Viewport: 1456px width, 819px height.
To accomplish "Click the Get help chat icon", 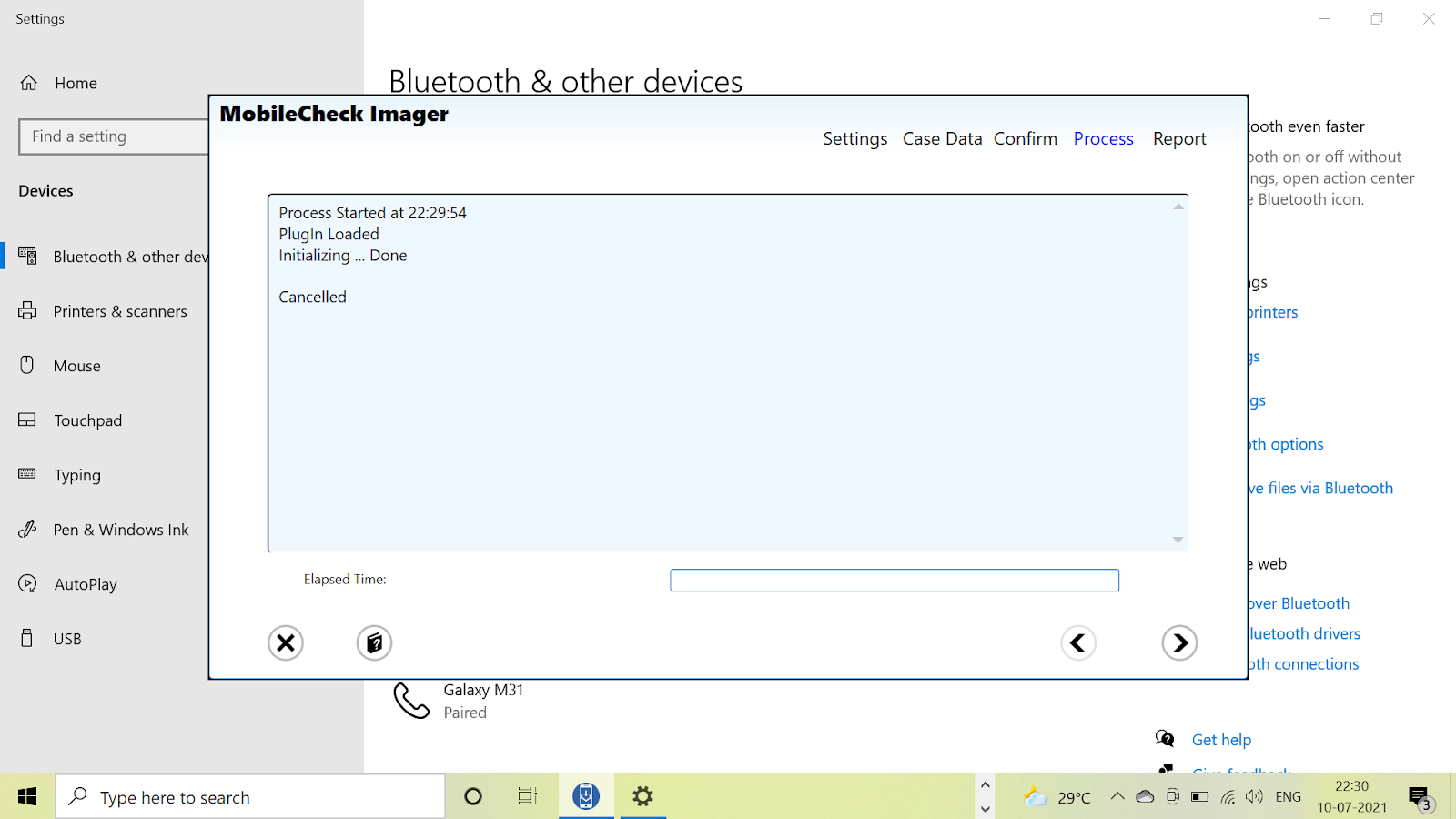I will pos(1164,738).
